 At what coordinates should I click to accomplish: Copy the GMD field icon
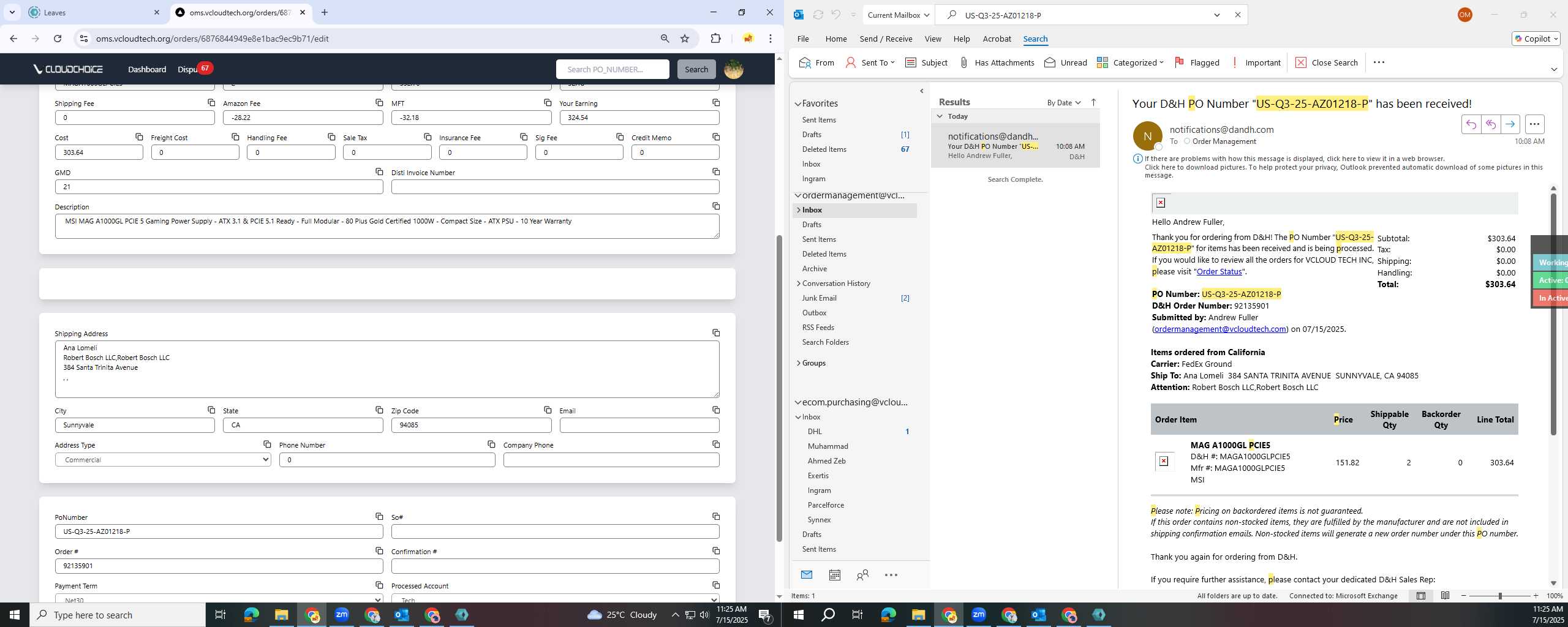(379, 171)
